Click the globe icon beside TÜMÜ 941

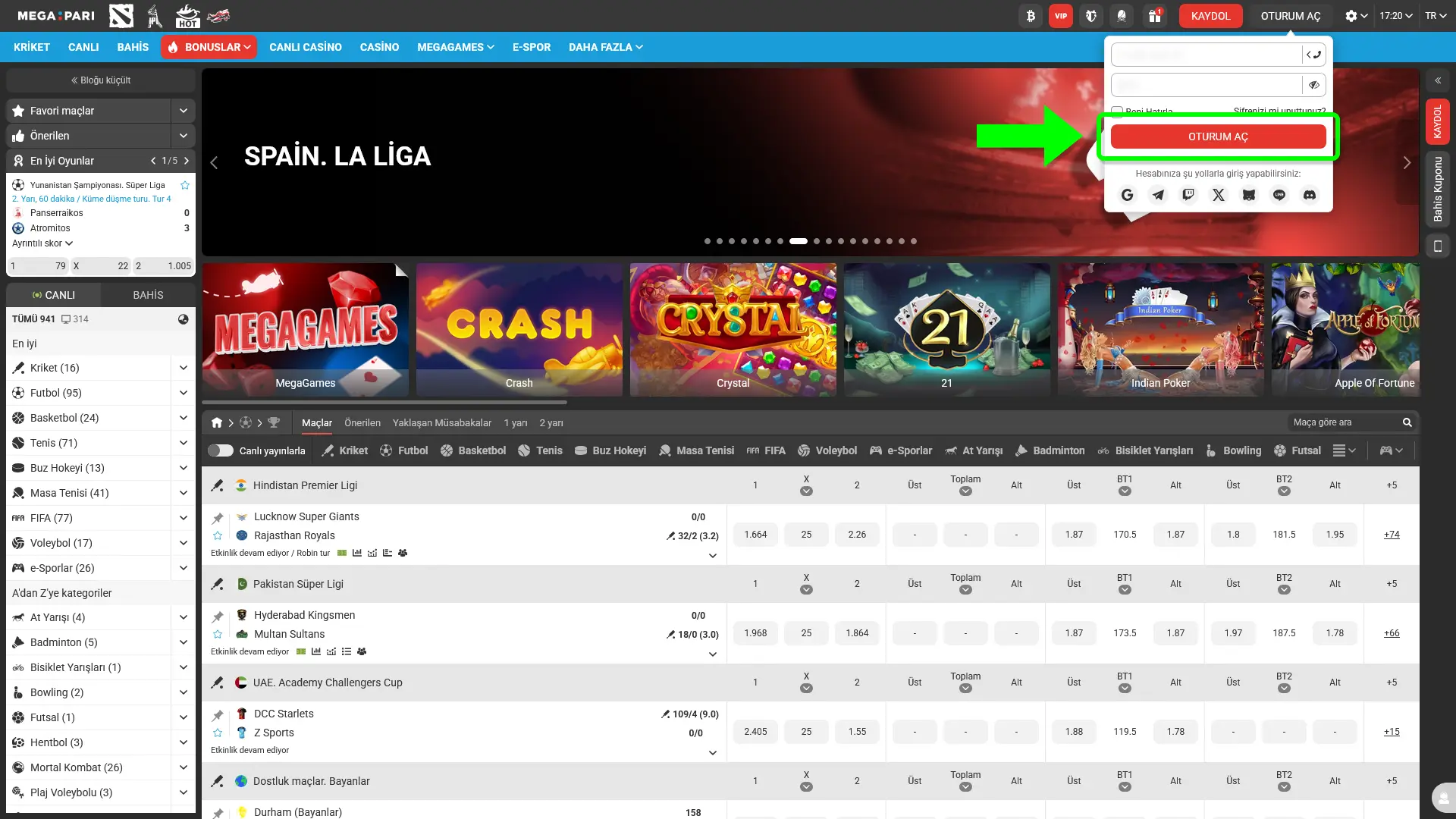click(x=183, y=319)
